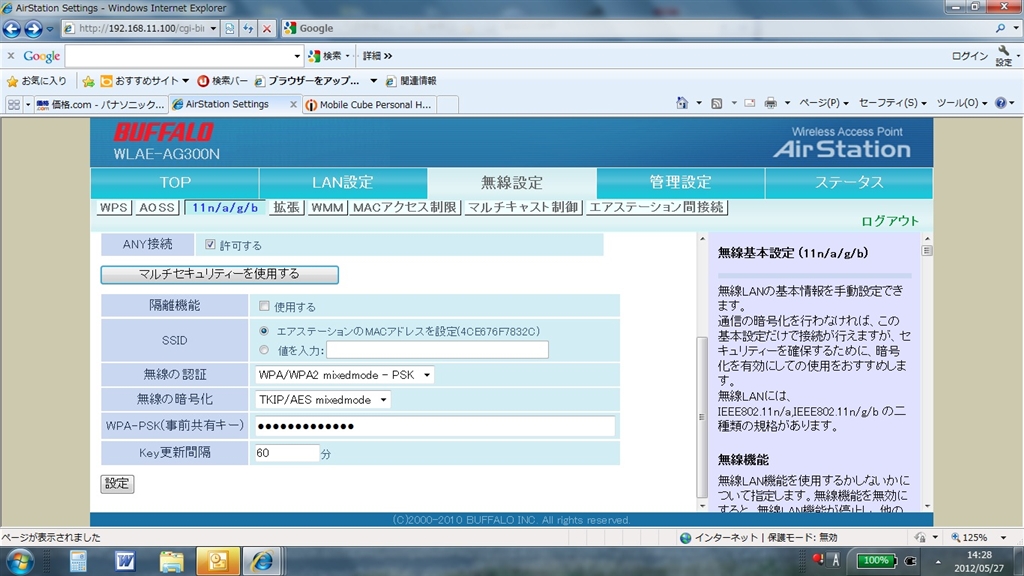Open the ステータス tab

click(x=848, y=182)
